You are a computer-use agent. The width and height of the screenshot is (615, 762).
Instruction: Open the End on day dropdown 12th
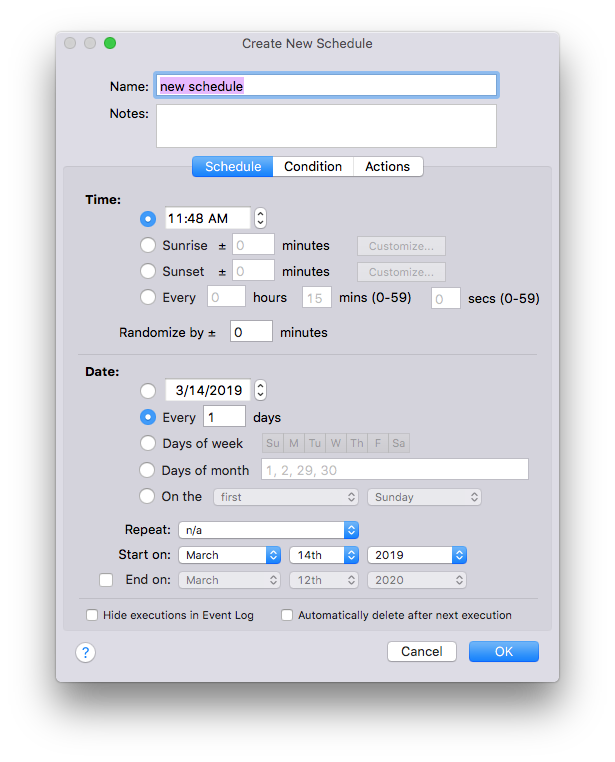coord(324,580)
